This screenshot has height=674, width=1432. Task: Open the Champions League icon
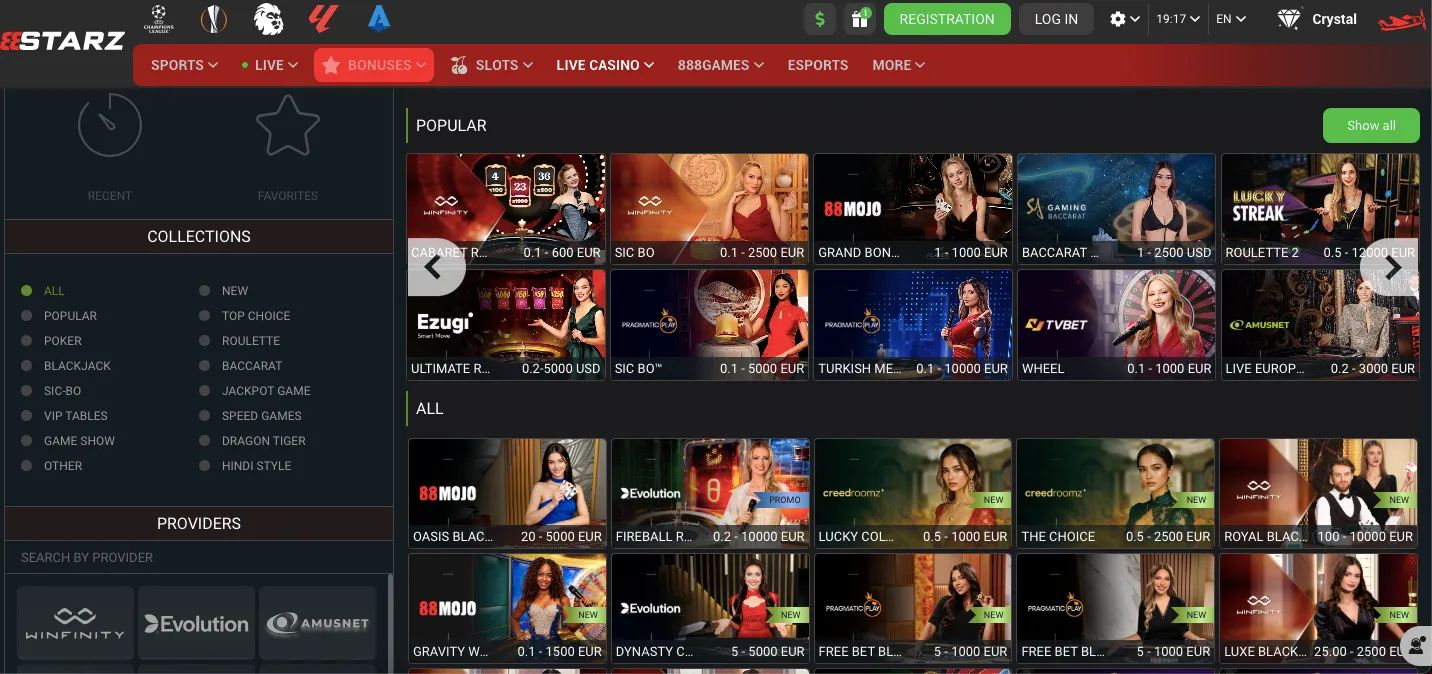tap(158, 18)
